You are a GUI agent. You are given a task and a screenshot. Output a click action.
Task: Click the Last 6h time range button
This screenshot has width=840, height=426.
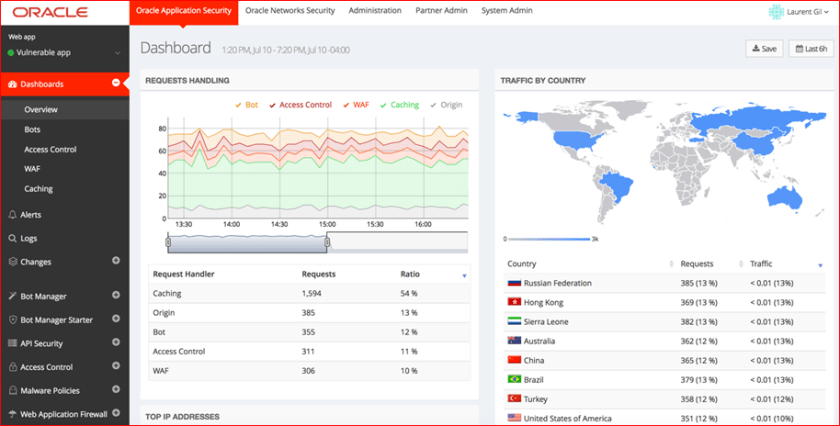811,48
